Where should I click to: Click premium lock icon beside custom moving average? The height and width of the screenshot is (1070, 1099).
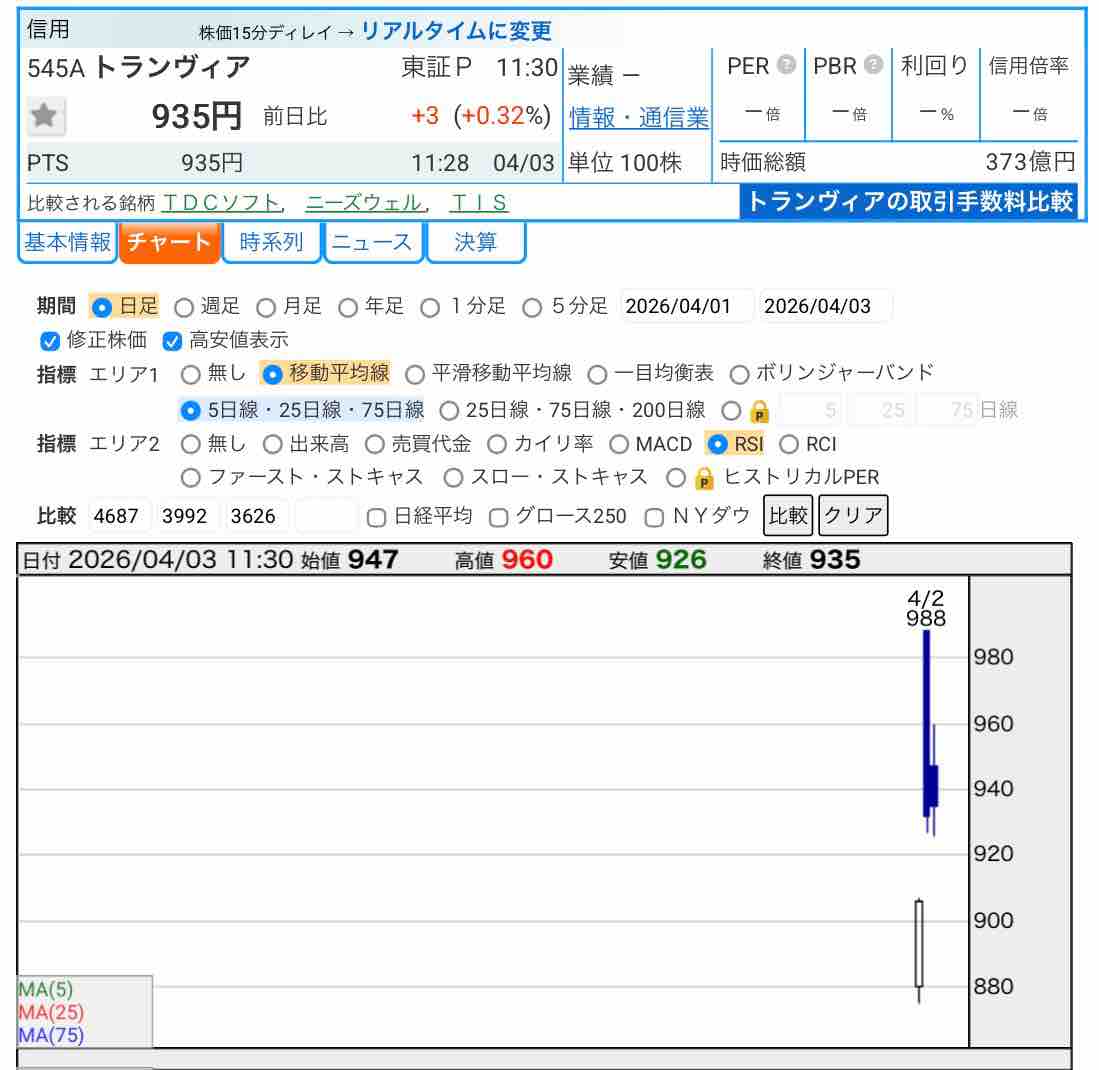click(759, 411)
